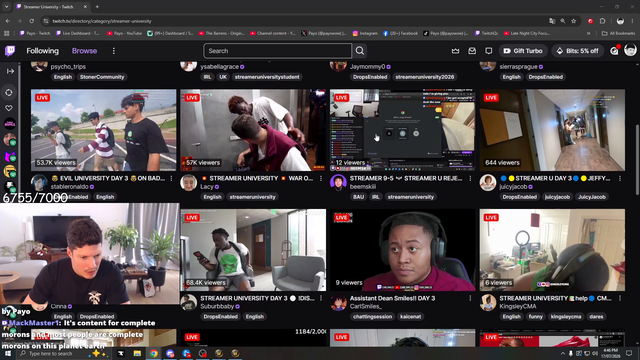Click the streameruniversity2026 tag
The width and height of the screenshot is (640, 360).
pos(424,77)
